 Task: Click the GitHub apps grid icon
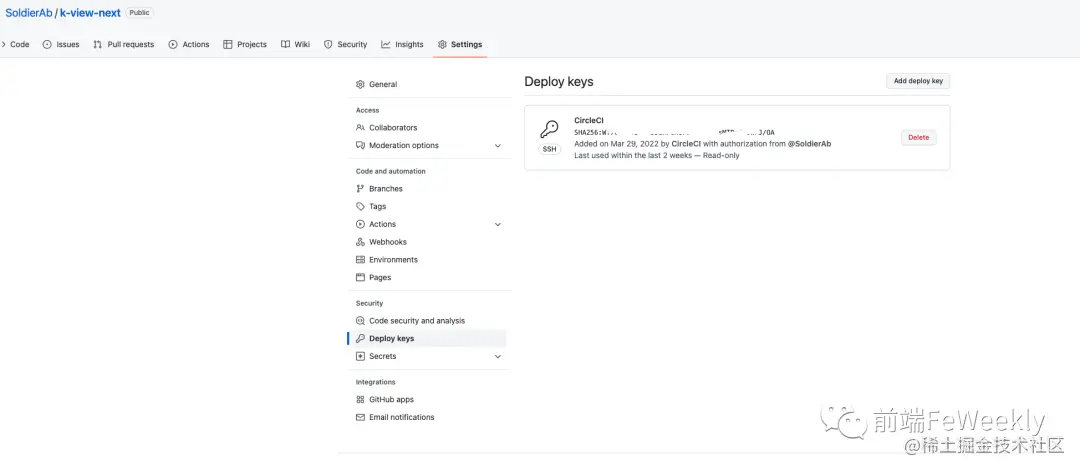[360, 399]
